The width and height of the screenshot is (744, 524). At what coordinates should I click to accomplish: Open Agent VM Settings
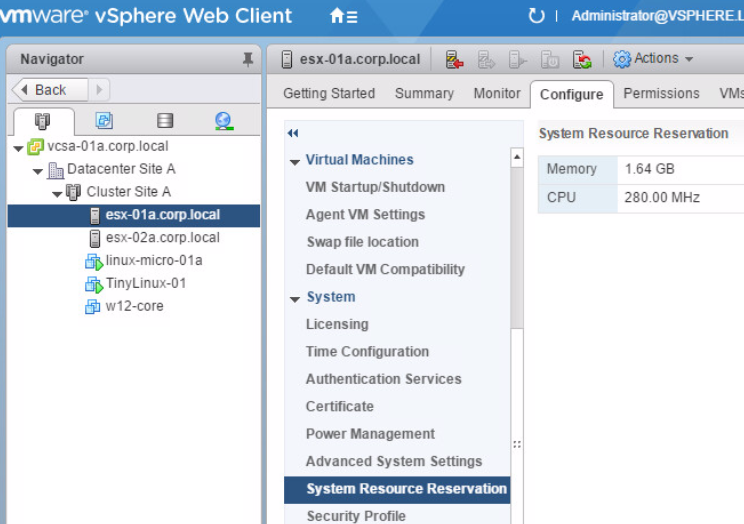[x=365, y=215]
